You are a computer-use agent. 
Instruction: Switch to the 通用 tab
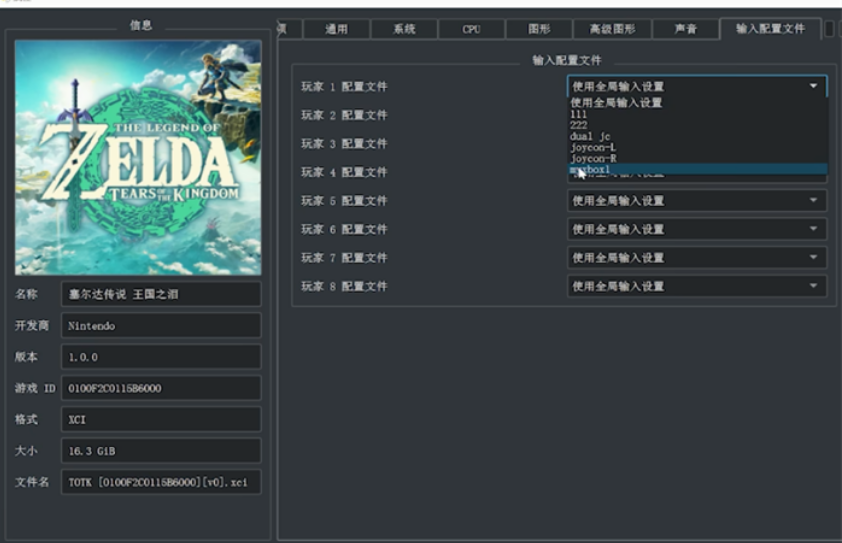pos(337,29)
